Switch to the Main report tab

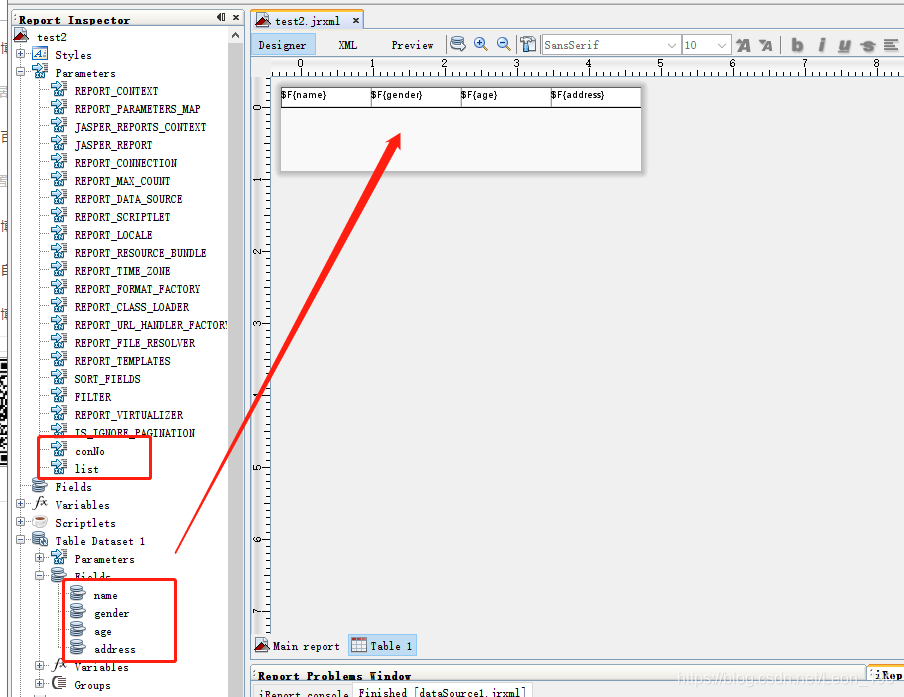click(297, 646)
